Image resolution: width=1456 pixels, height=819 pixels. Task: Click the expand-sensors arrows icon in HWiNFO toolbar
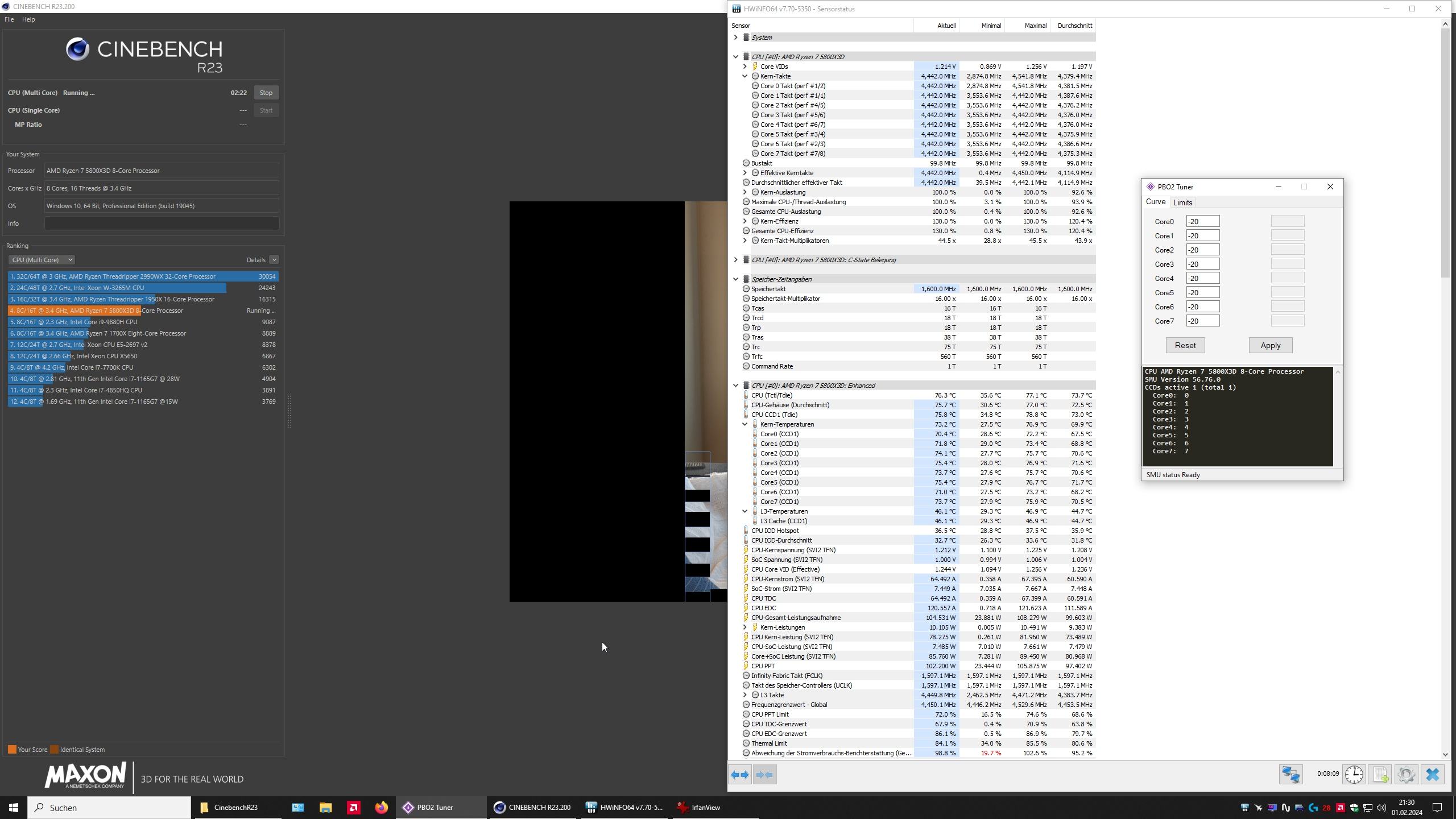click(740, 775)
